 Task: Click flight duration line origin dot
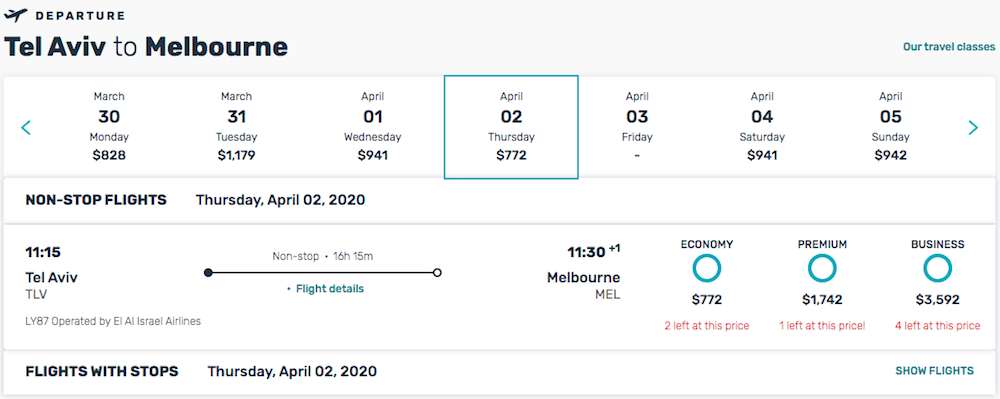coord(208,273)
